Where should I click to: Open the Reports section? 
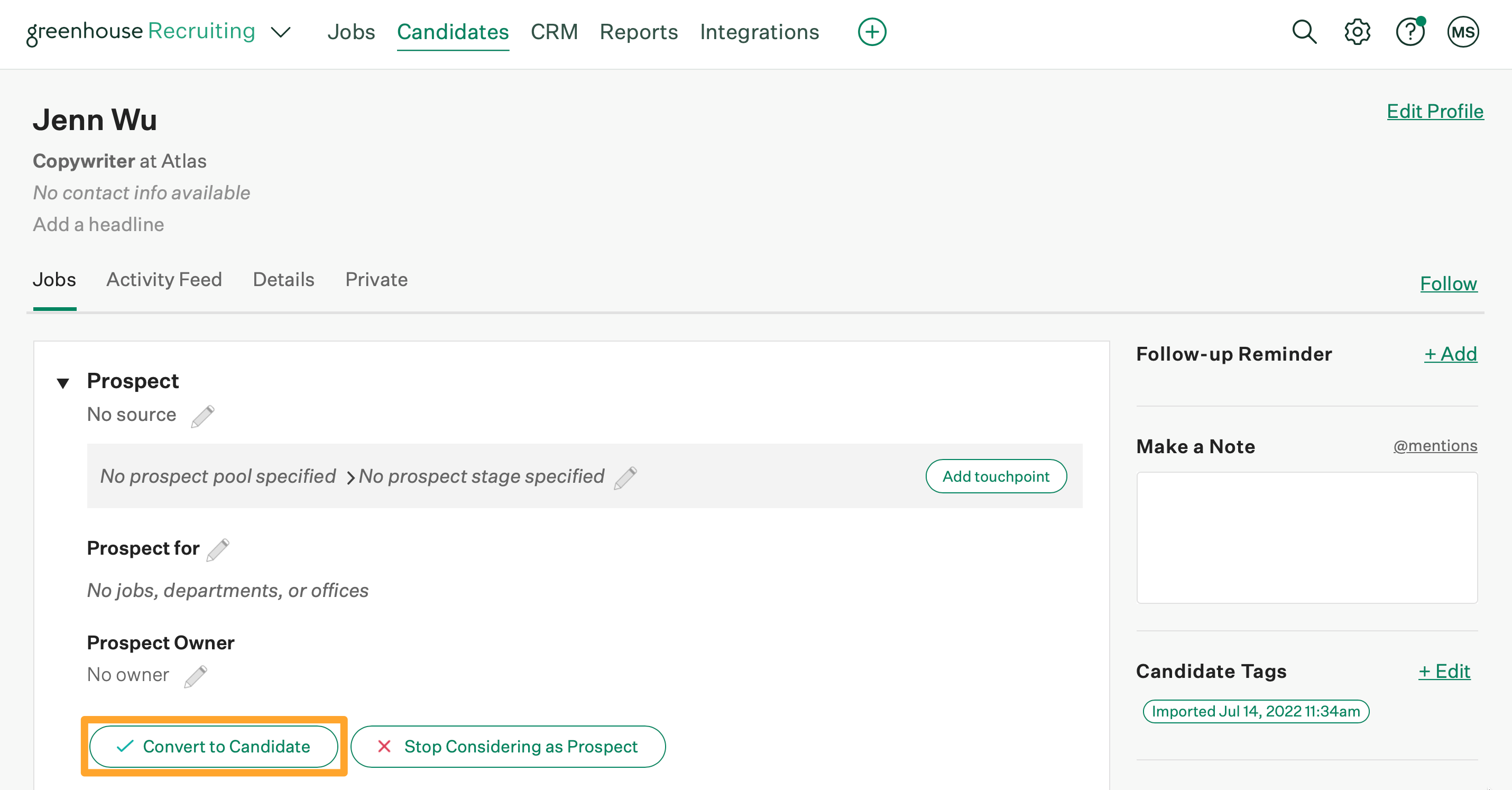click(x=639, y=32)
